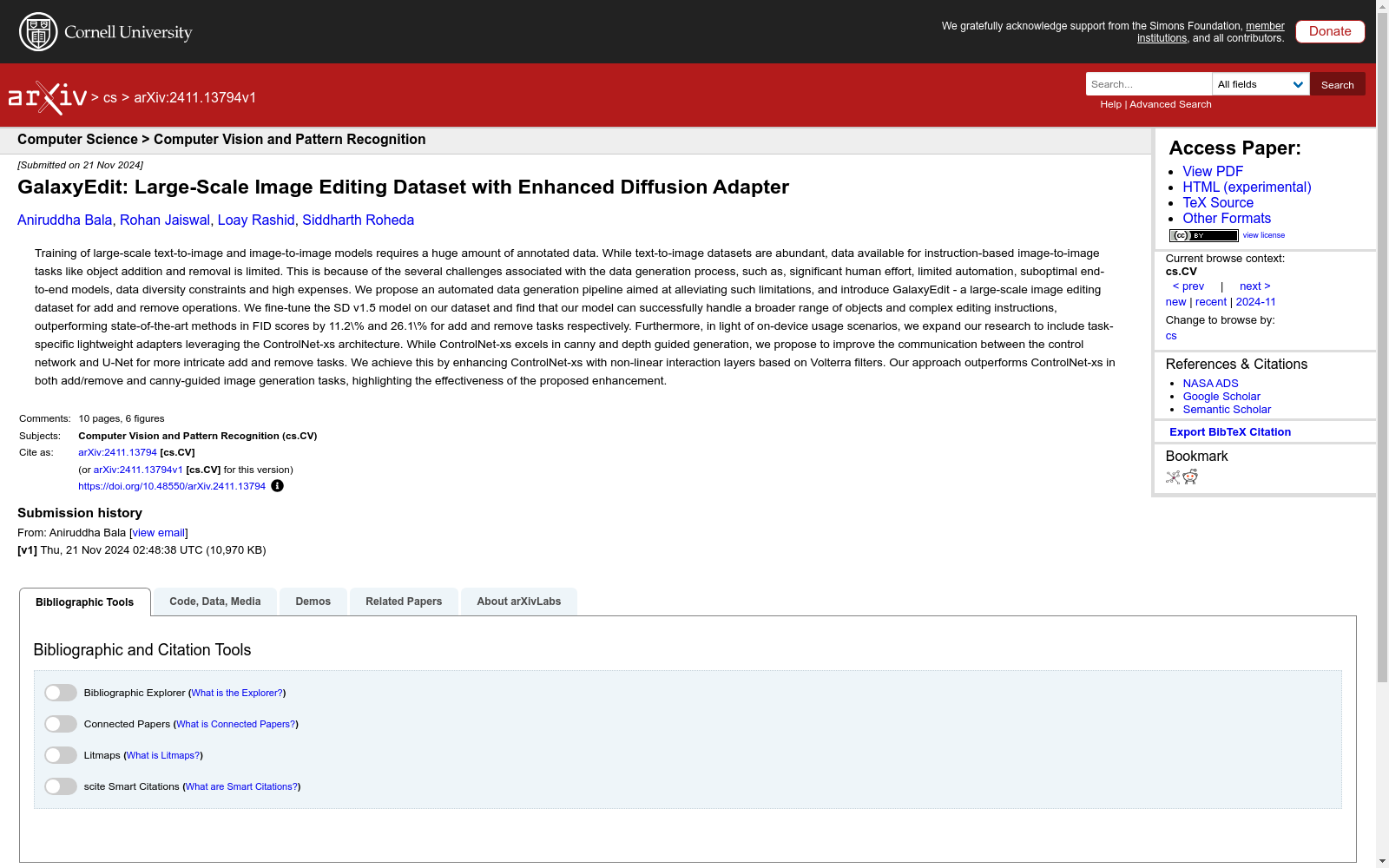1389x868 pixels.
Task: Click What is Connected Papers? link
Action: 236,724
